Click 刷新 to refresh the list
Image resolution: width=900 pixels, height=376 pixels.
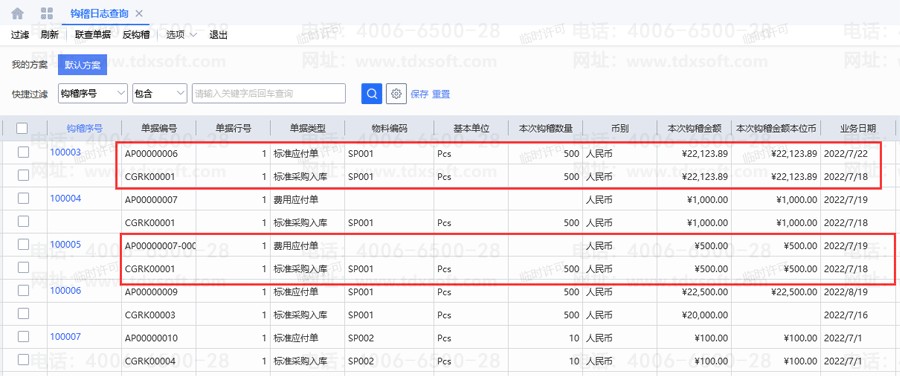pyautogui.click(x=49, y=35)
